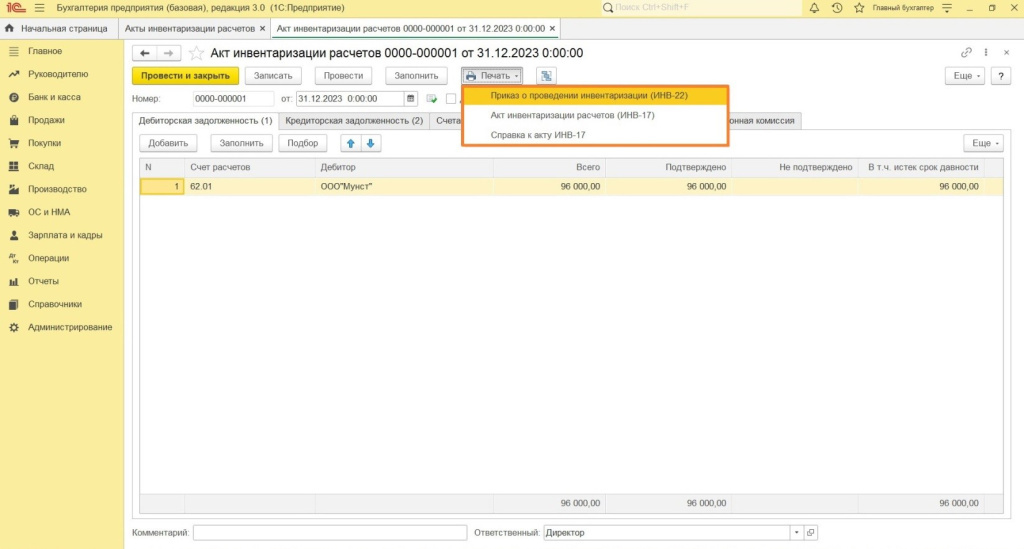Open document three-dot options menu

point(986,52)
